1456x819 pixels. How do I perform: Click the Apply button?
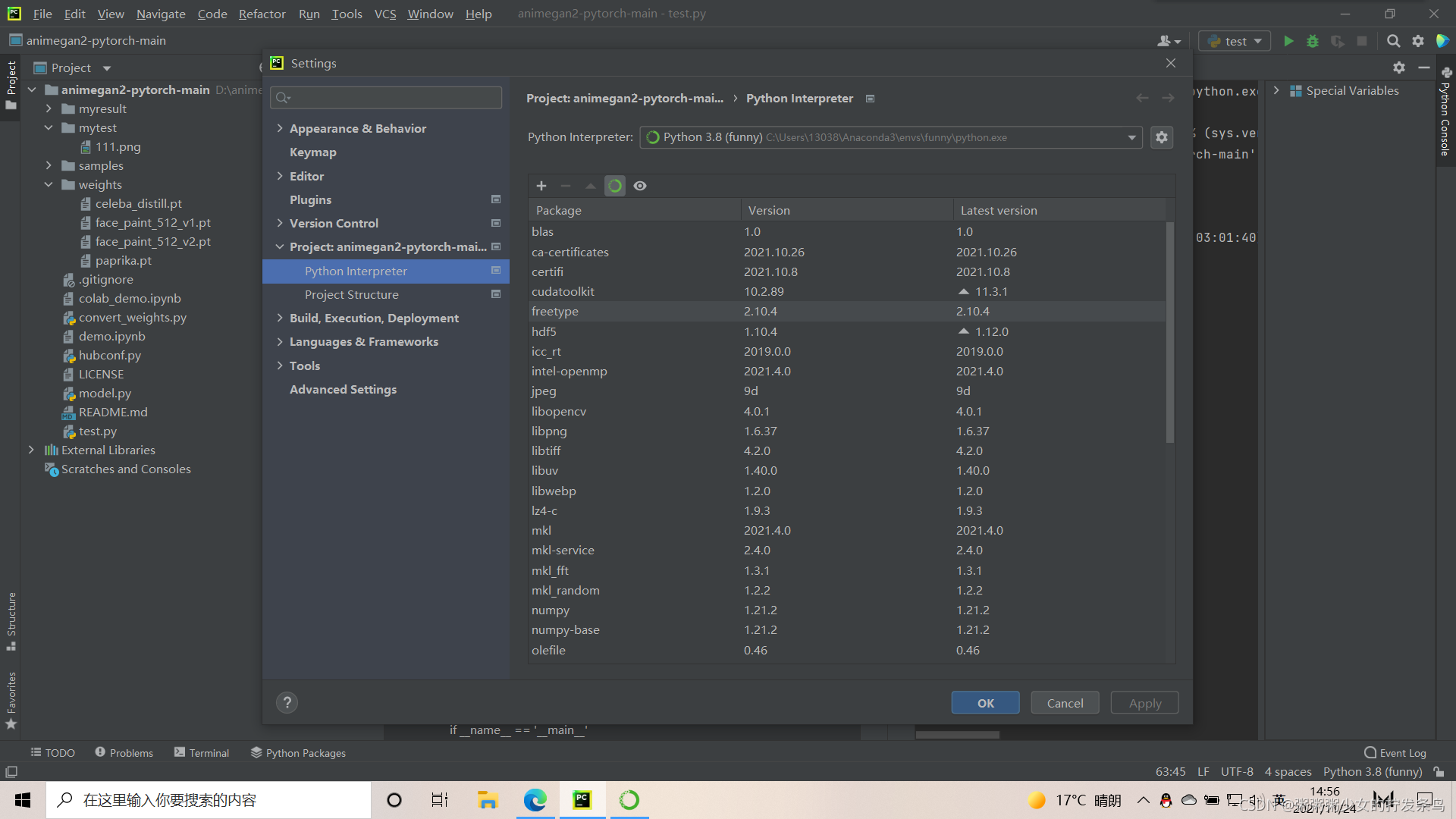tap(1144, 703)
